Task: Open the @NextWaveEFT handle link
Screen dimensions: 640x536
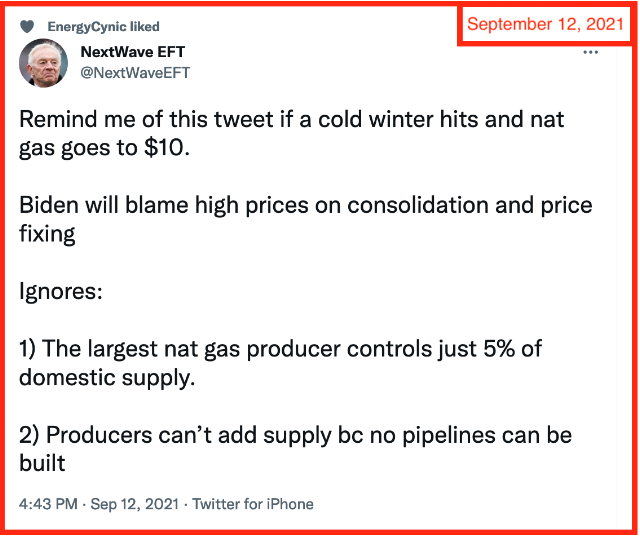Action: coord(135,73)
